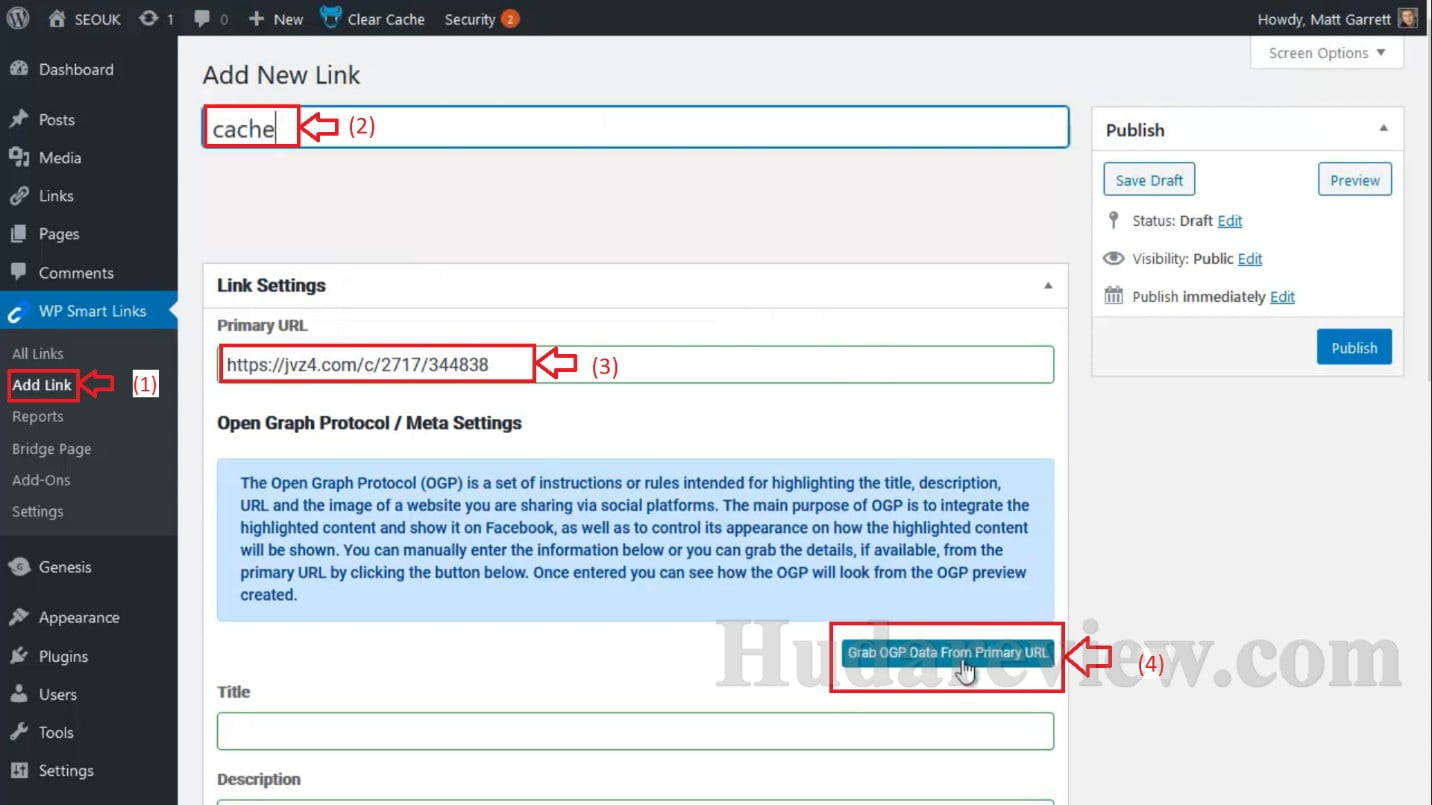The image size is (1432, 805).
Task: Open Bridge Page submenu item
Action: [52, 449]
